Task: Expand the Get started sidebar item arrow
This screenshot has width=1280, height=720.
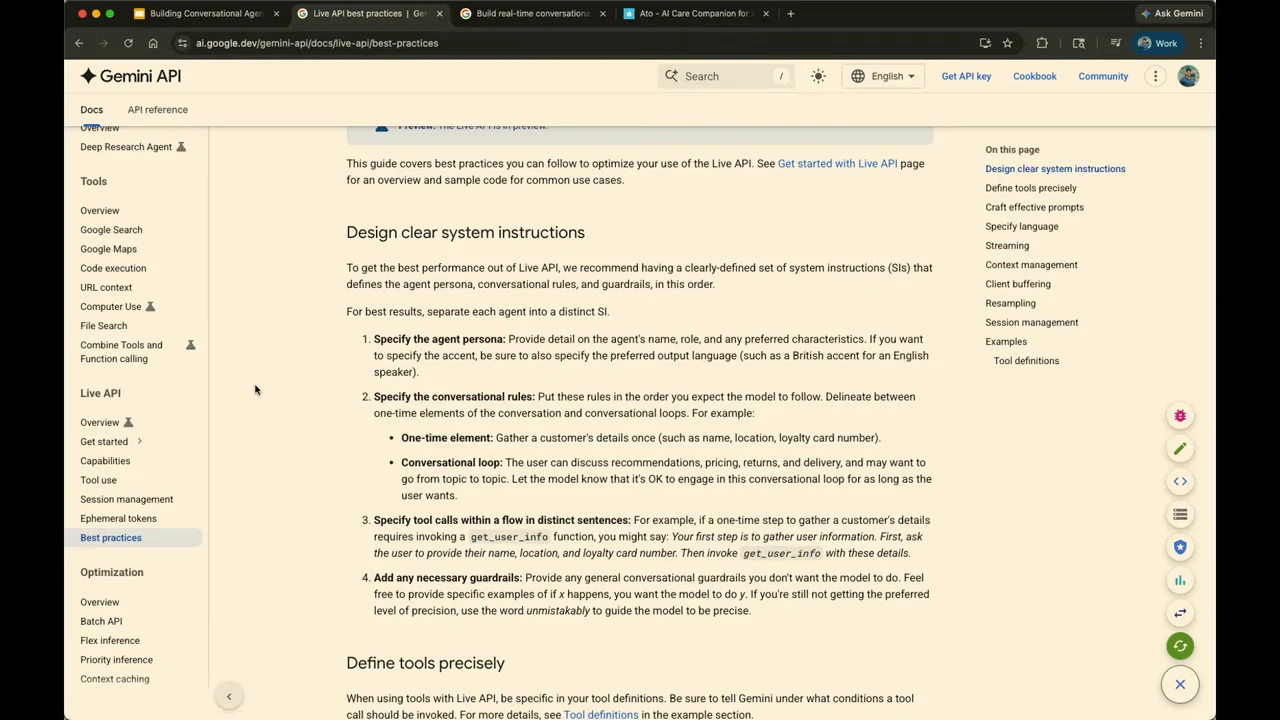Action: click(139, 441)
